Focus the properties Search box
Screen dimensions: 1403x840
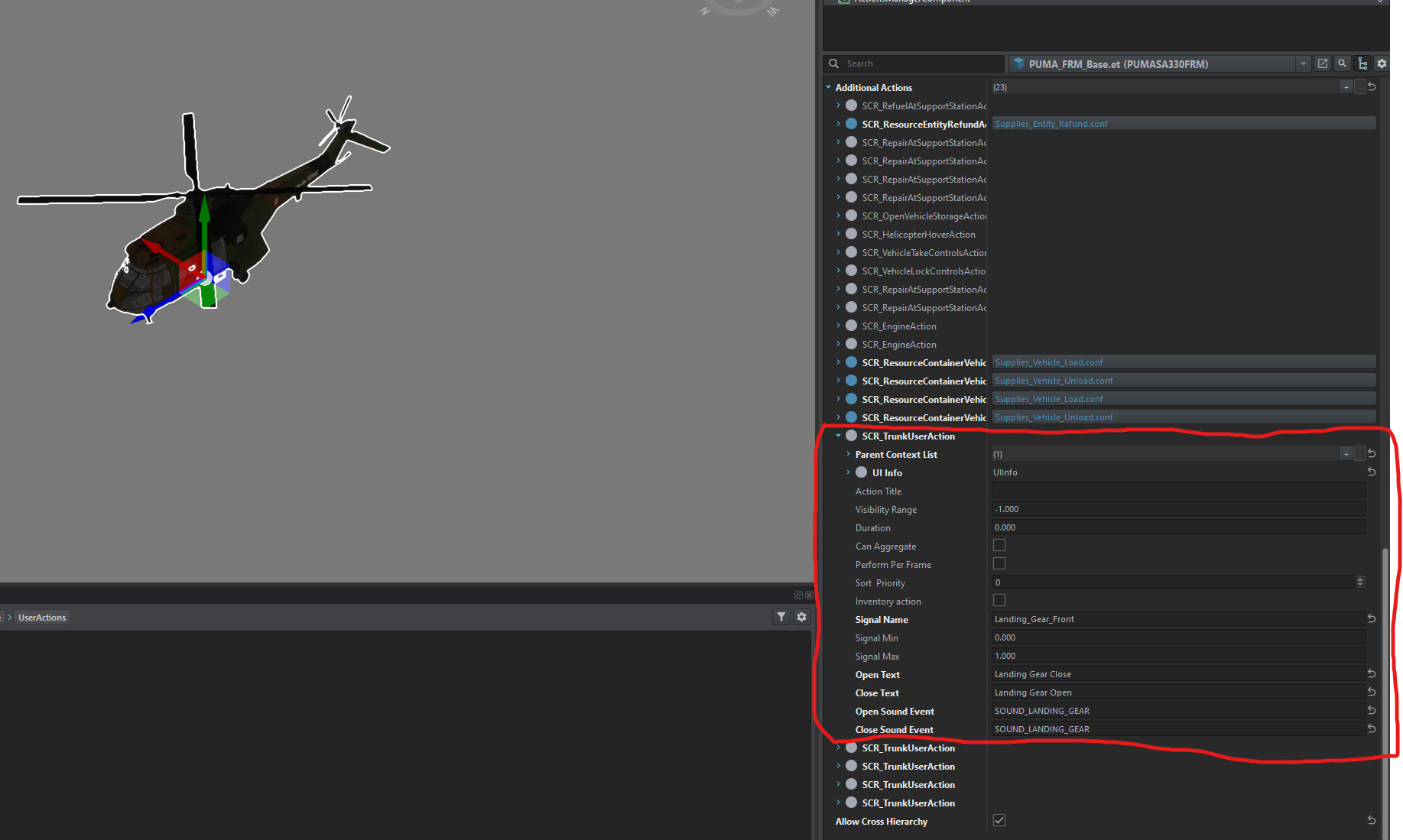tap(914, 63)
